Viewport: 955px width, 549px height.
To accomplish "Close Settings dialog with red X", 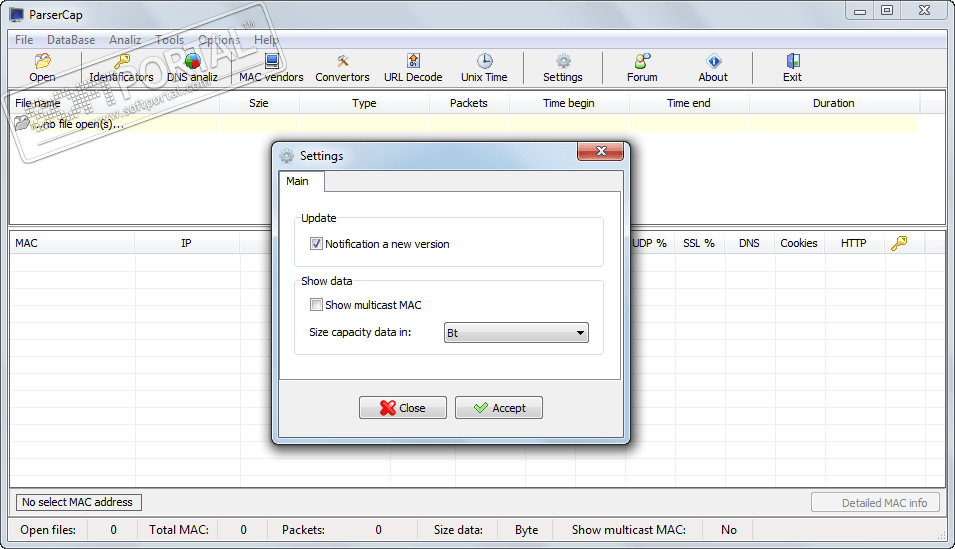I will (601, 151).
